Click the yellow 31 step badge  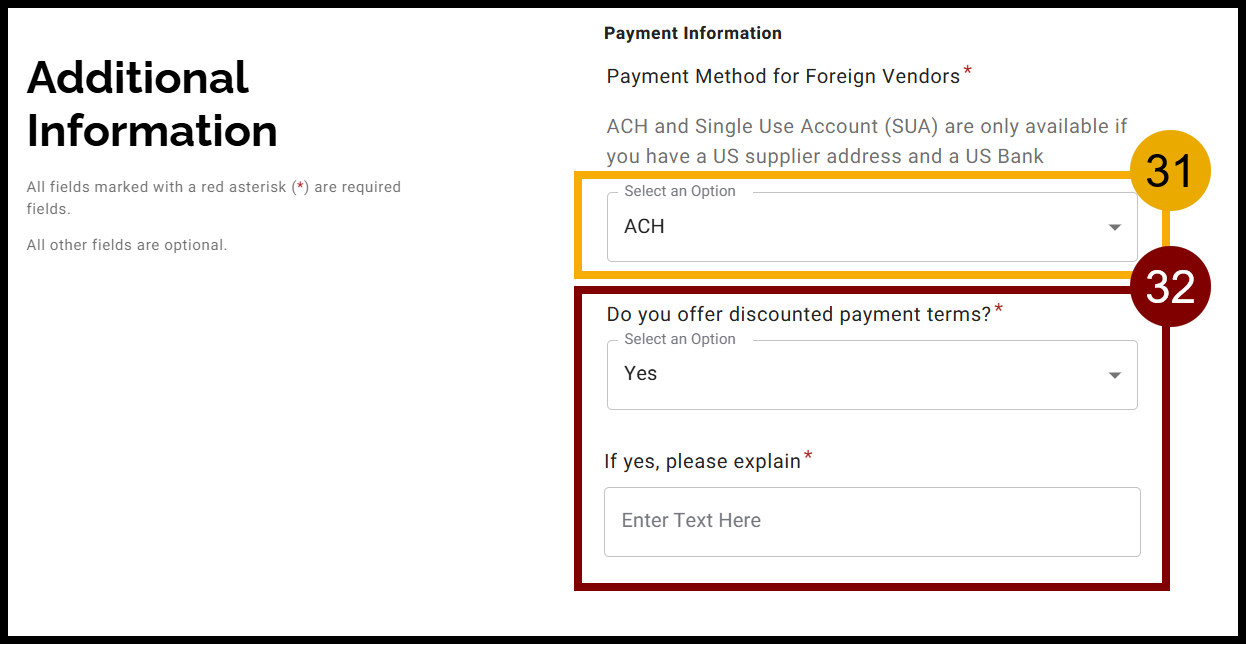[x=1170, y=171]
